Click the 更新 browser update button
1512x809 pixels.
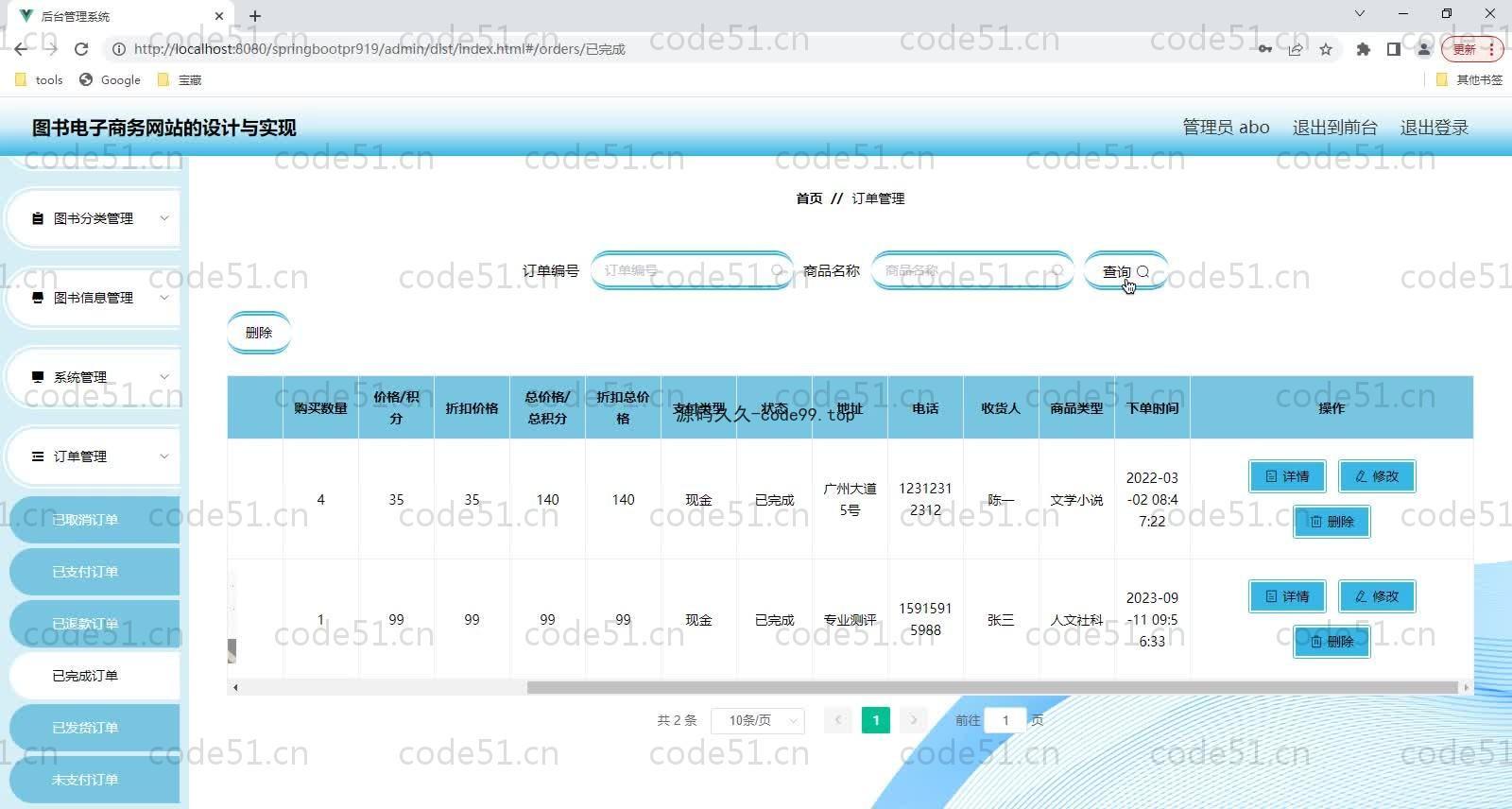[1471, 49]
